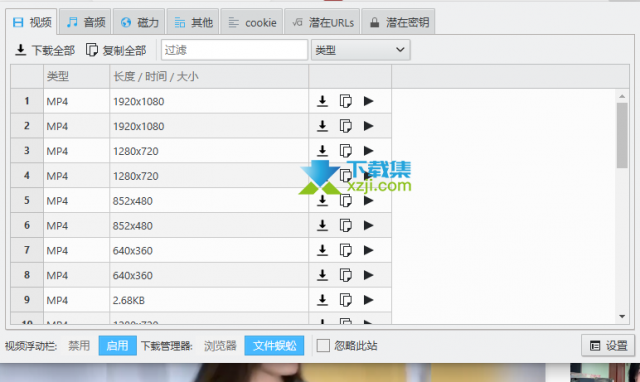Download the row 2 1920x1080 MP4
Image resolution: width=640 pixels, height=382 pixels.
(x=322, y=126)
